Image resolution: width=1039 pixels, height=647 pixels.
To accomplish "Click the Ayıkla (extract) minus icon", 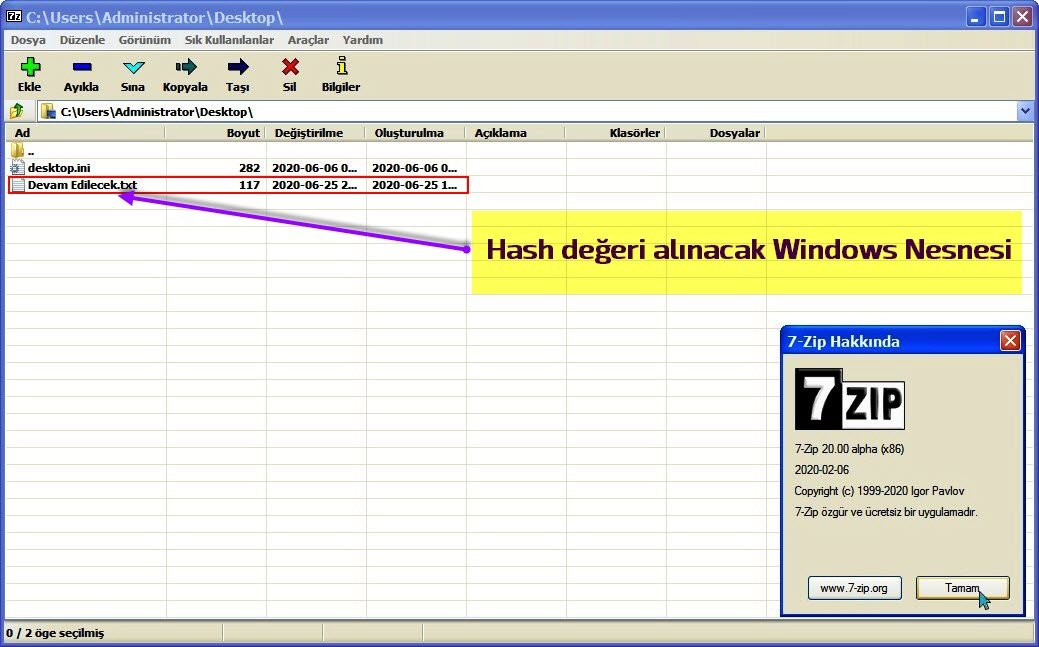I will (82, 67).
